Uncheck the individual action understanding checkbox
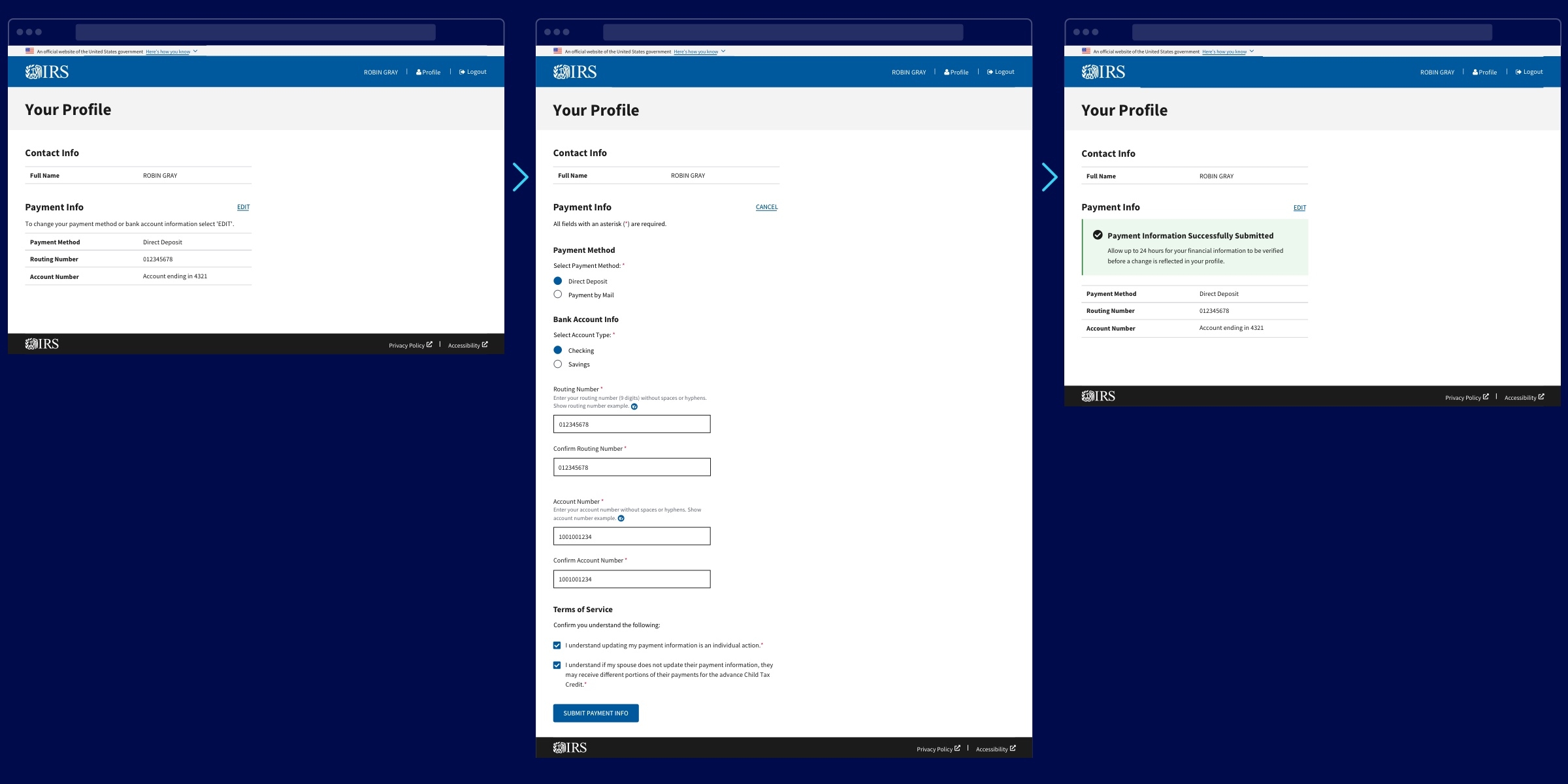 click(557, 645)
